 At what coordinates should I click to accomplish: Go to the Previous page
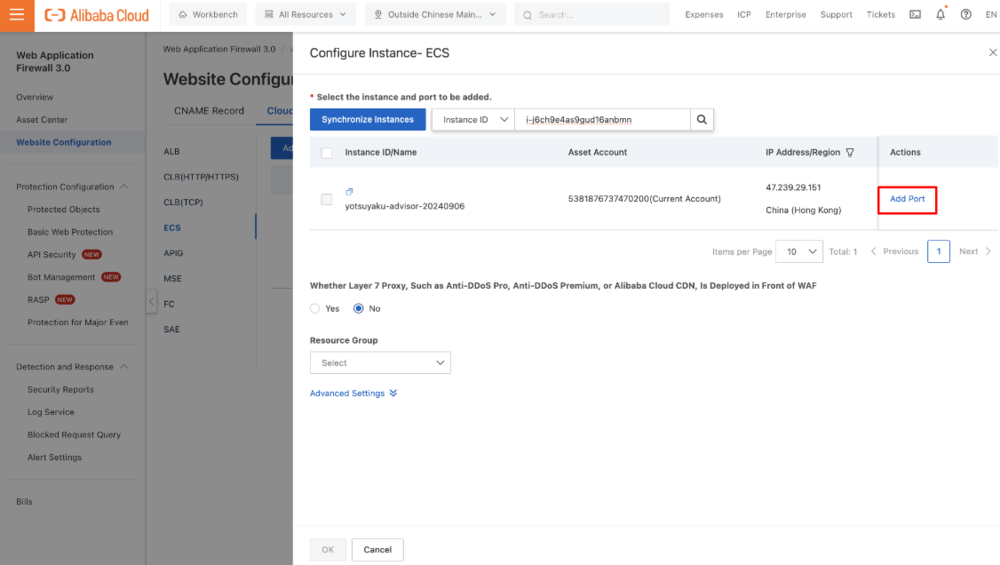click(895, 251)
